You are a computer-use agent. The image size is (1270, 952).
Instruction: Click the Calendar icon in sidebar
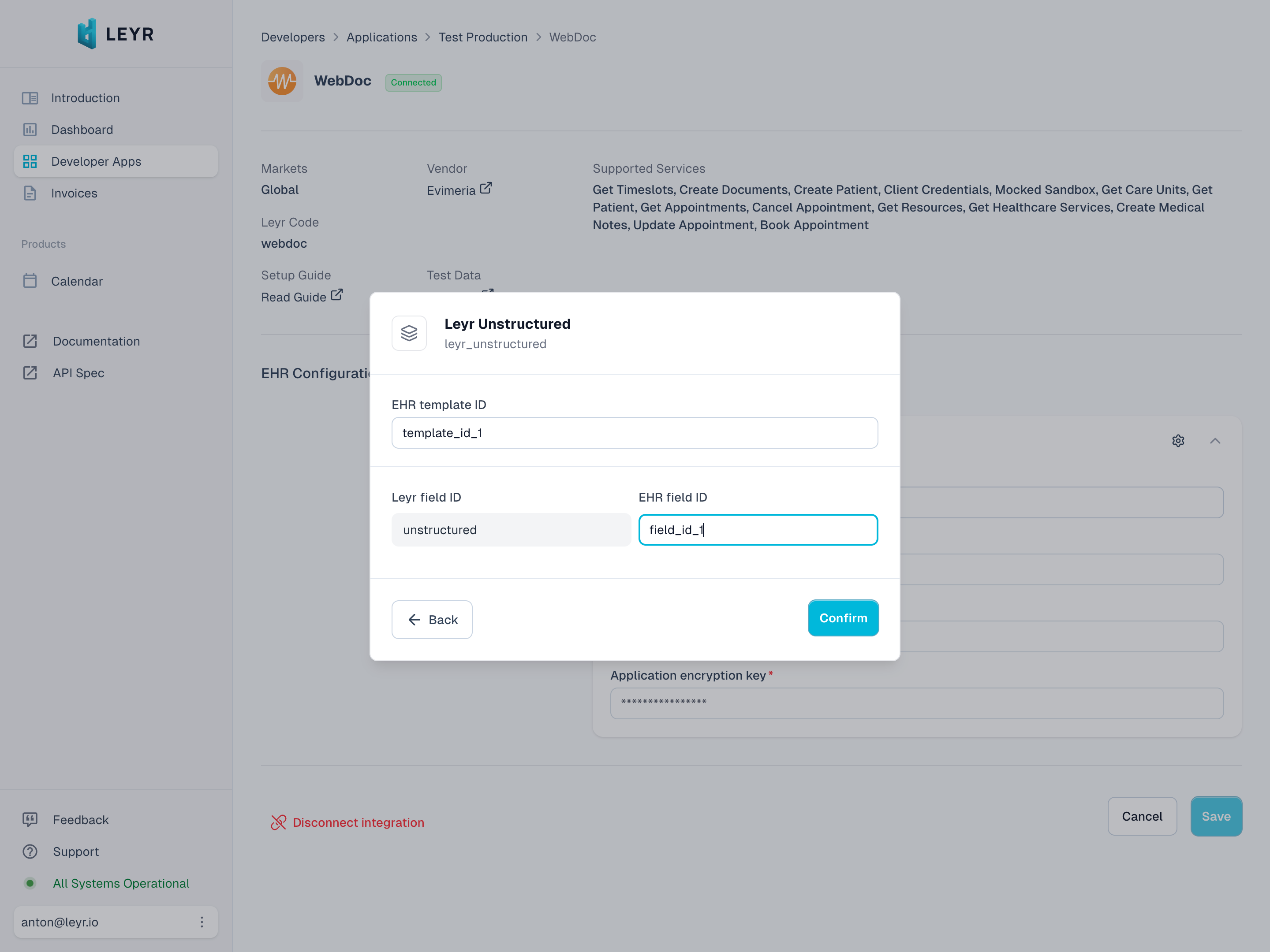pos(30,281)
